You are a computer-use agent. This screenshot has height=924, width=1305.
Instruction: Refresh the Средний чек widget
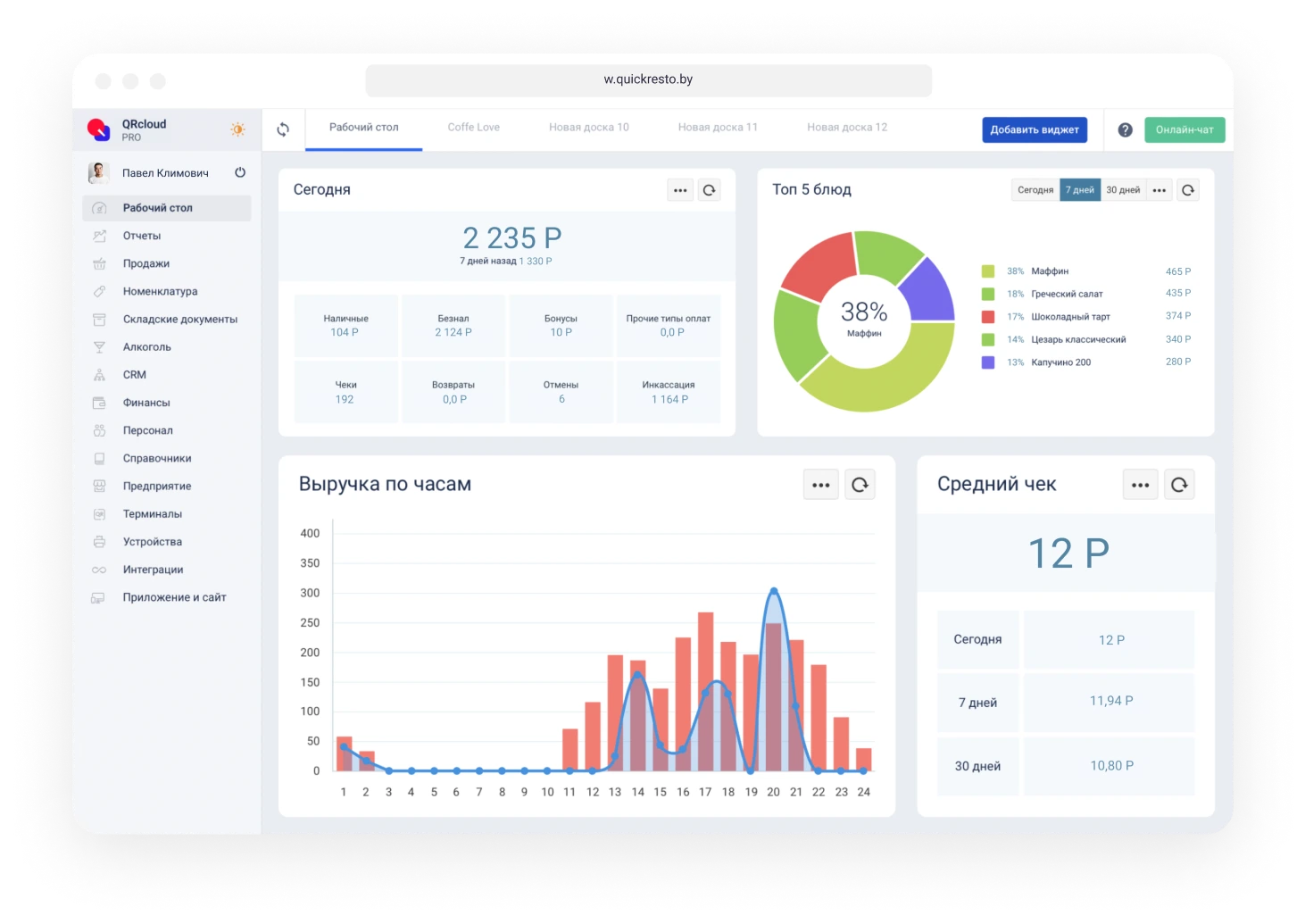click(x=1179, y=485)
